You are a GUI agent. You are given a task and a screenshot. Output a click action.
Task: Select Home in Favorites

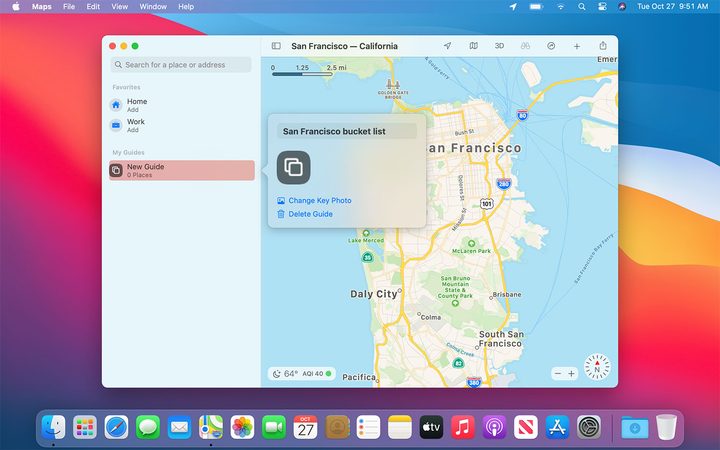(181, 105)
